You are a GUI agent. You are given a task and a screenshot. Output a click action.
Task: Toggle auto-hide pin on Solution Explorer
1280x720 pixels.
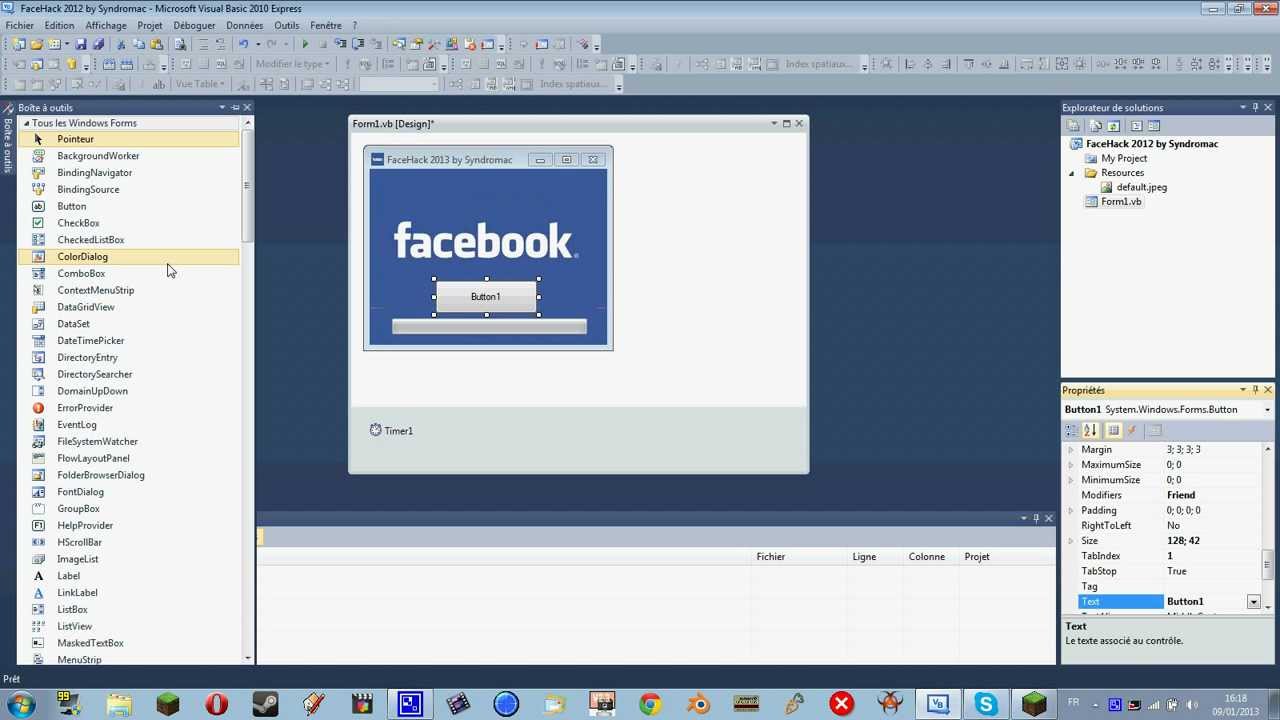point(1255,107)
